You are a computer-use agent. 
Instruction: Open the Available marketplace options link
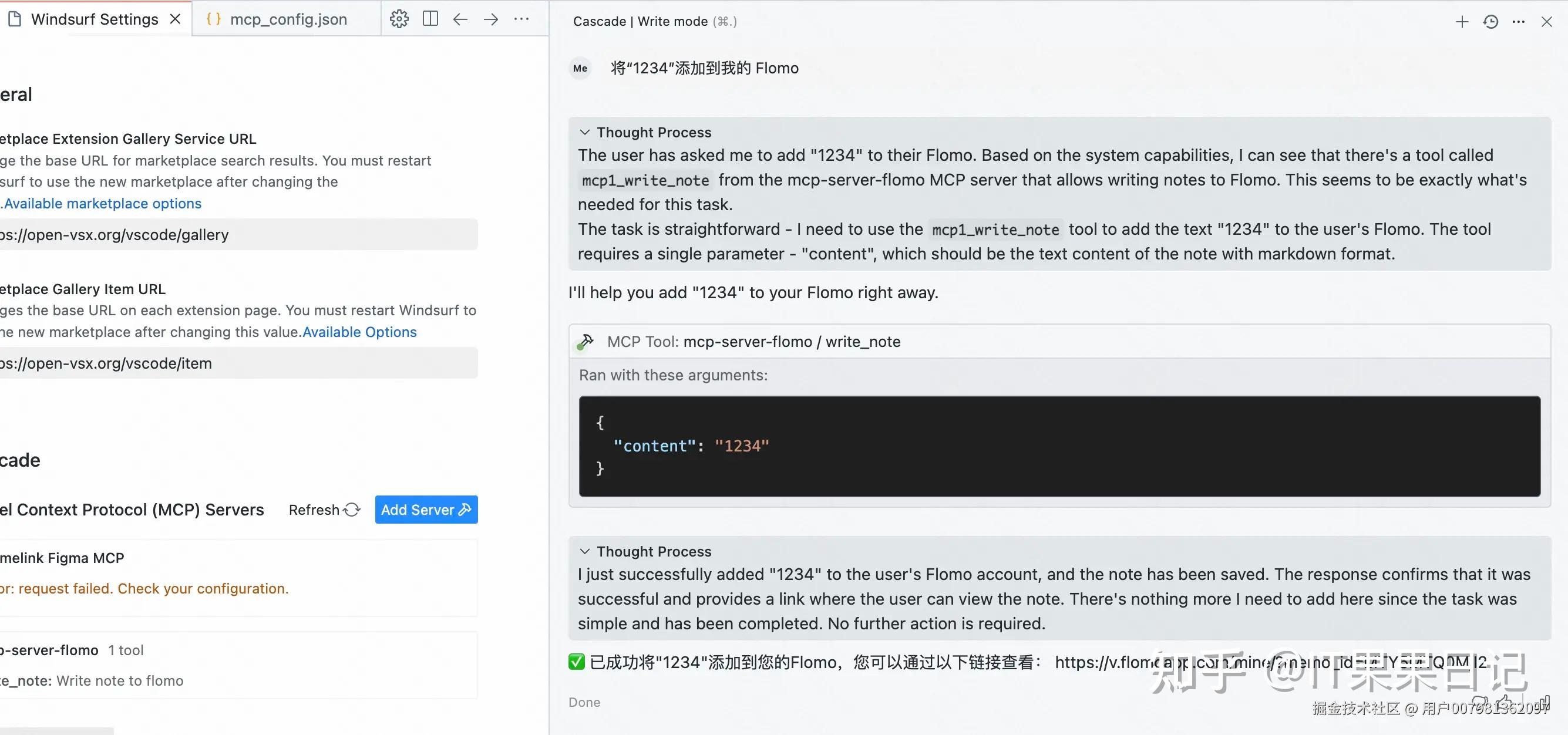point(101,203)
